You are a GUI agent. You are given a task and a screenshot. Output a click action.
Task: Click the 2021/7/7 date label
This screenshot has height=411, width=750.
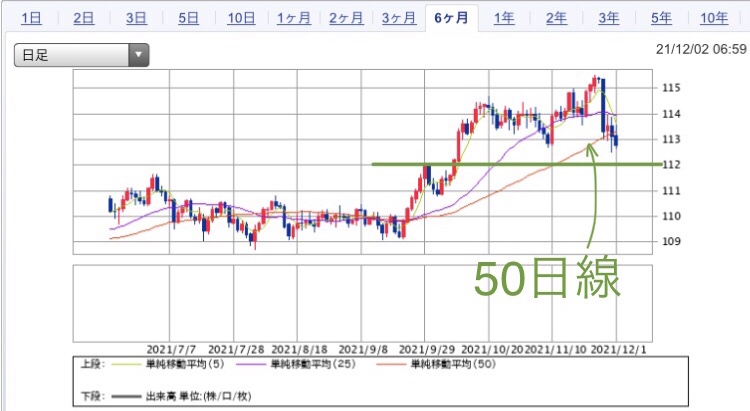click(x=171, y=350)
